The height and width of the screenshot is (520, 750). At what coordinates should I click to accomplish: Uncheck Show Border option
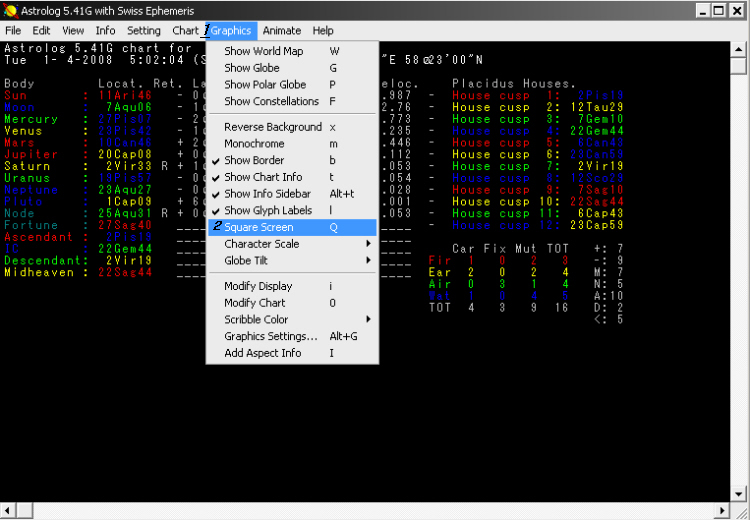(292, 160)
